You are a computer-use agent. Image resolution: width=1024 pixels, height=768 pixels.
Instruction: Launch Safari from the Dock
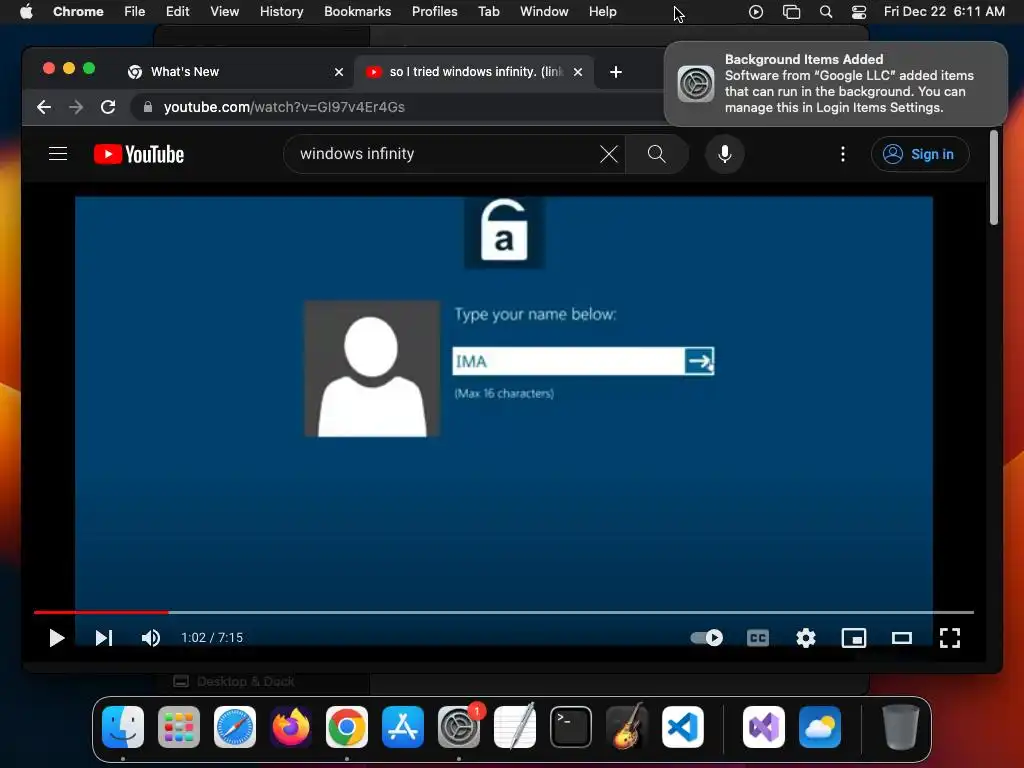pos(234,727)
